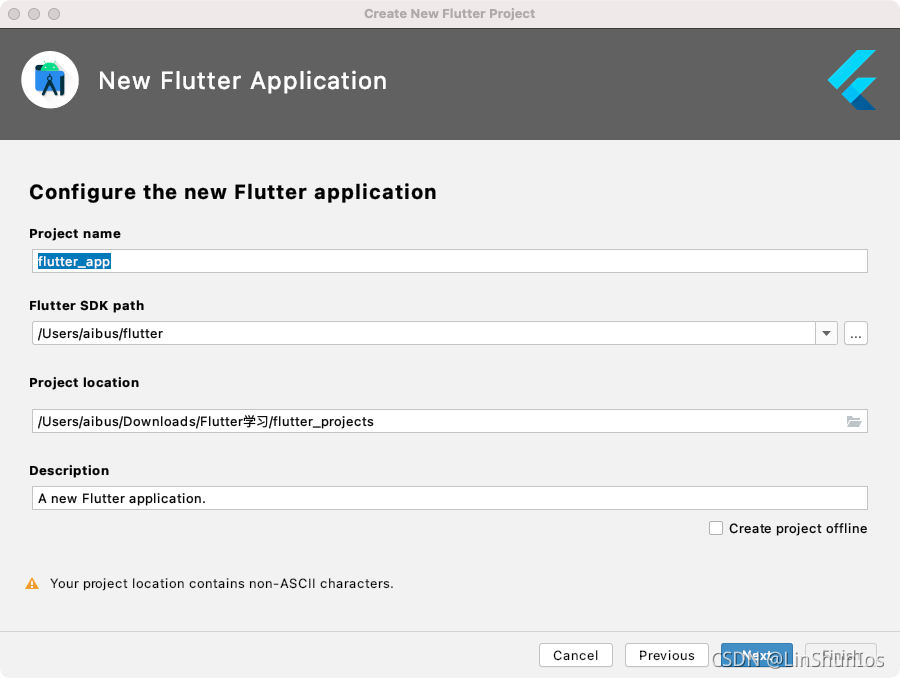Click the Description label
900x678 pixels.
69,470
